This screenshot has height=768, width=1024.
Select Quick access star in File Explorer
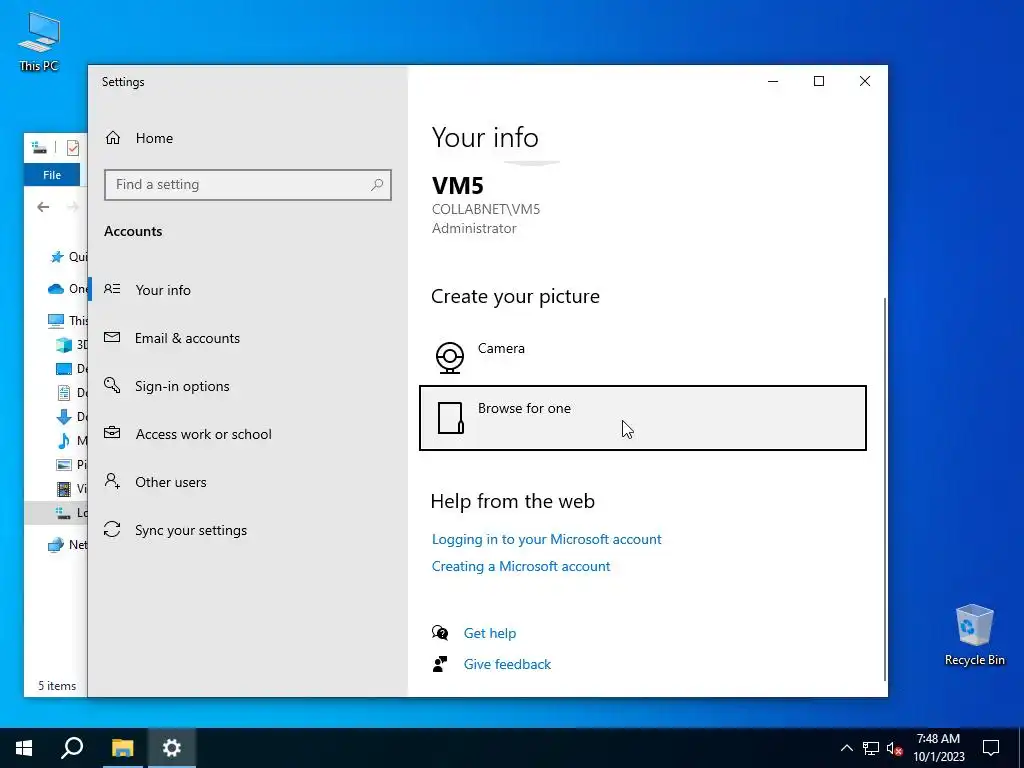coord(57,257)
